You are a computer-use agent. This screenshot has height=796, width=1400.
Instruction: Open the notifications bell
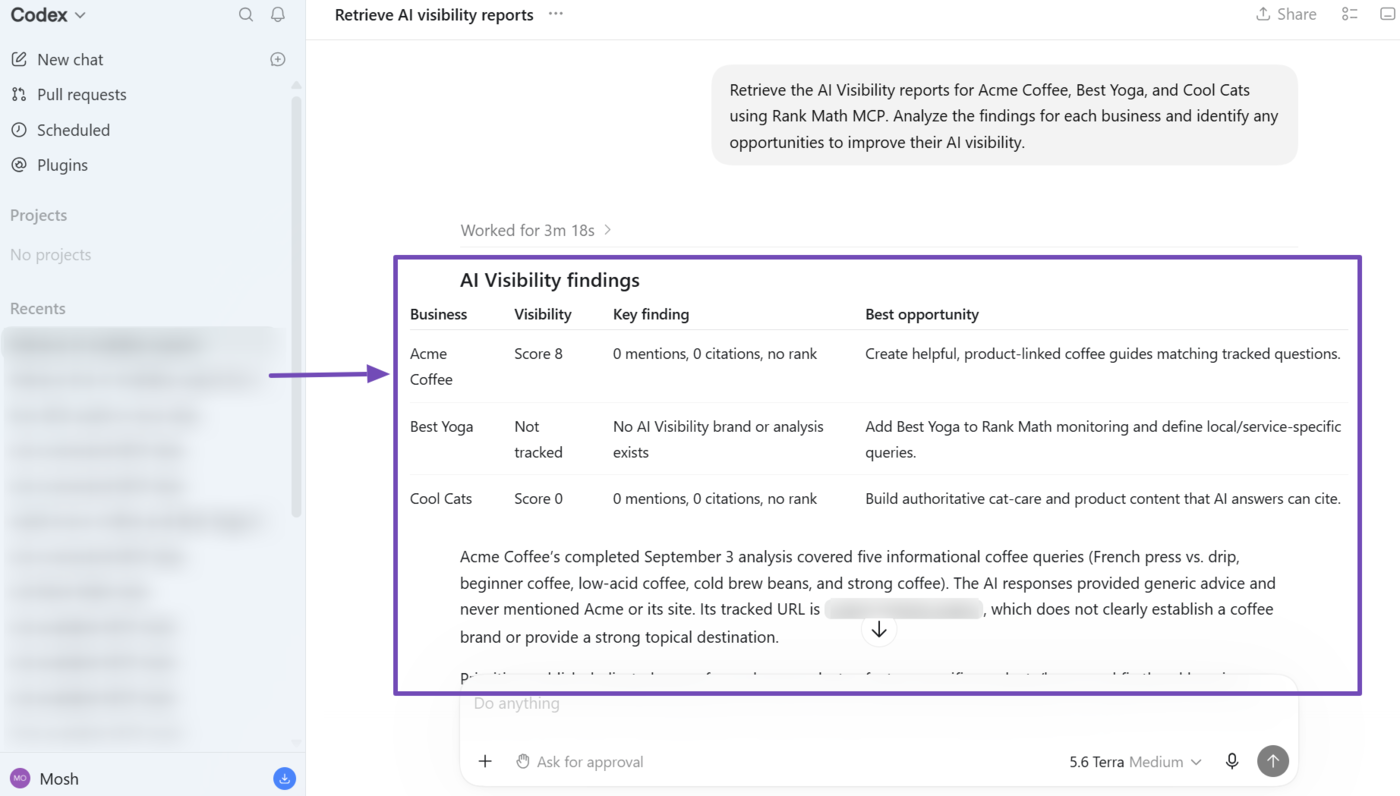278,15
